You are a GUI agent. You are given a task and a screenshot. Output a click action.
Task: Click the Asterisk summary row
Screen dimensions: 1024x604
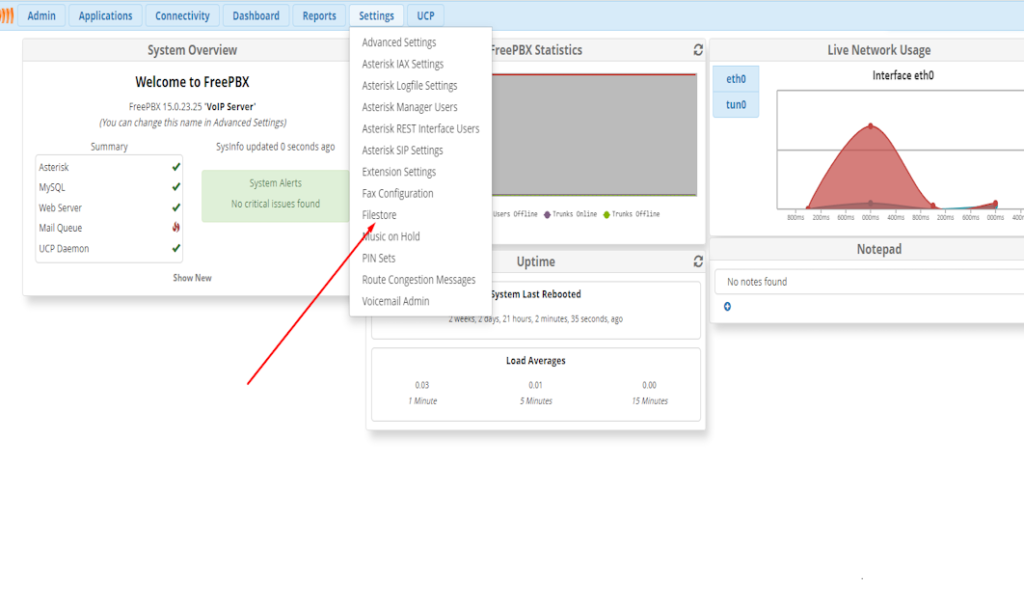[x=109, y=167]
